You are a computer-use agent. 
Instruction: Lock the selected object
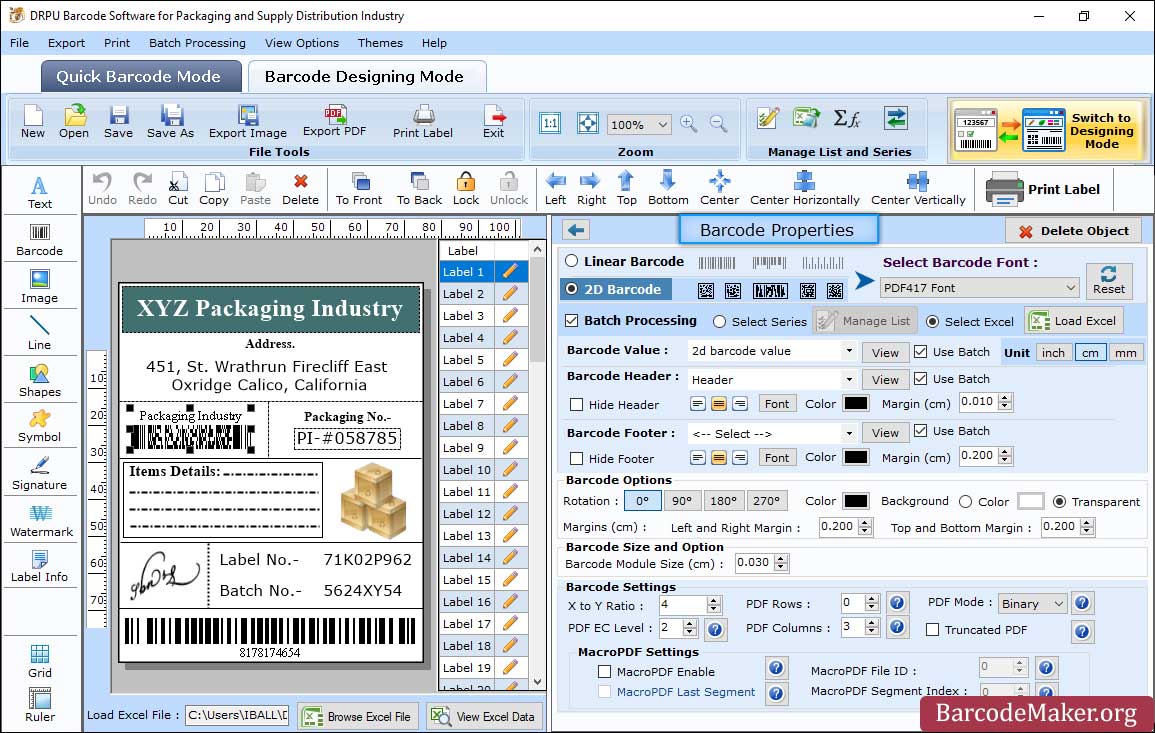[x=466, y=189]
